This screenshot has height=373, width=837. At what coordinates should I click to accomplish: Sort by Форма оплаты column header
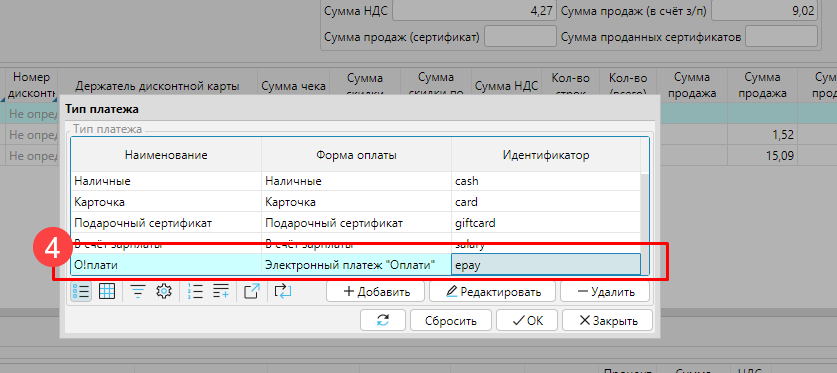click(356, 155)
